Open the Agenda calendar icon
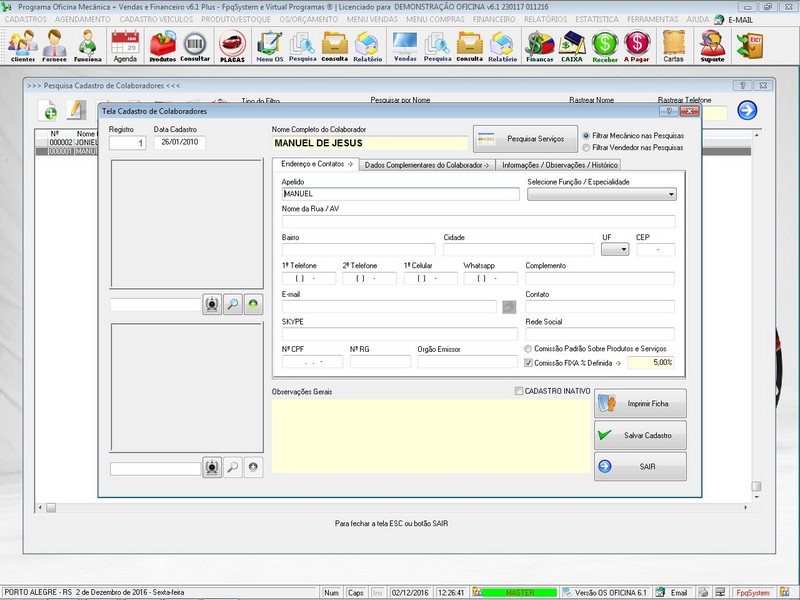The image size is (800, 600). tap(125, 46)
